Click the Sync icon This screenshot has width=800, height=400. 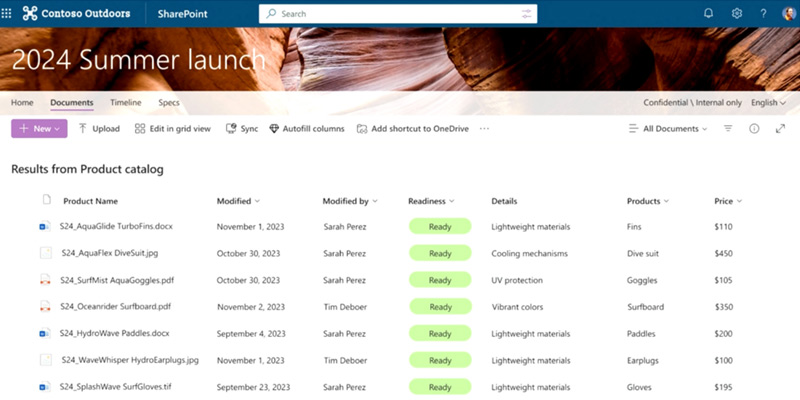click(231, 129)
